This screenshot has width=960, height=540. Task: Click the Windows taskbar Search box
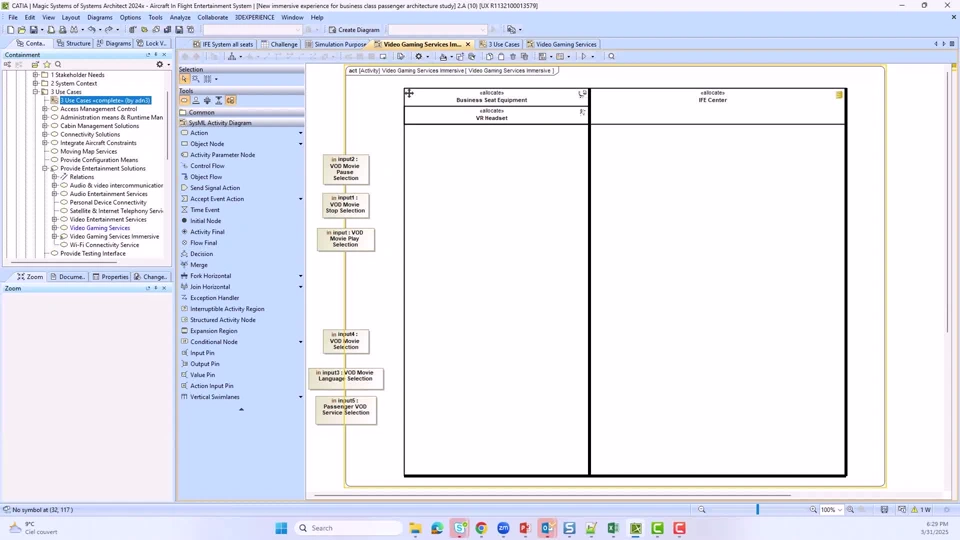pyautogui.click(x=349, y=528)
